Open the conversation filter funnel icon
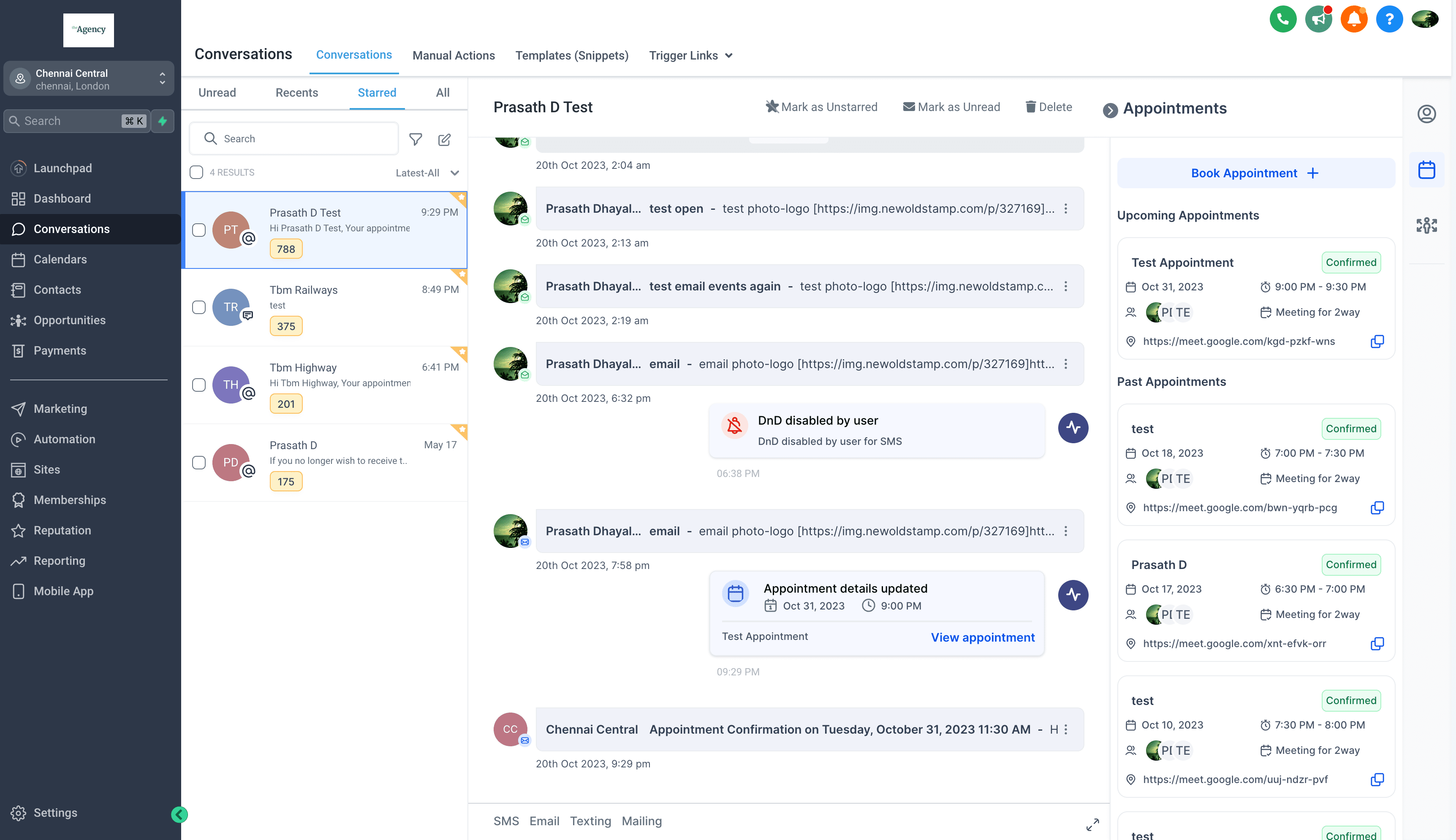Image resolution: width=1456 pixels, height=840 pixels. click(416, 139)
